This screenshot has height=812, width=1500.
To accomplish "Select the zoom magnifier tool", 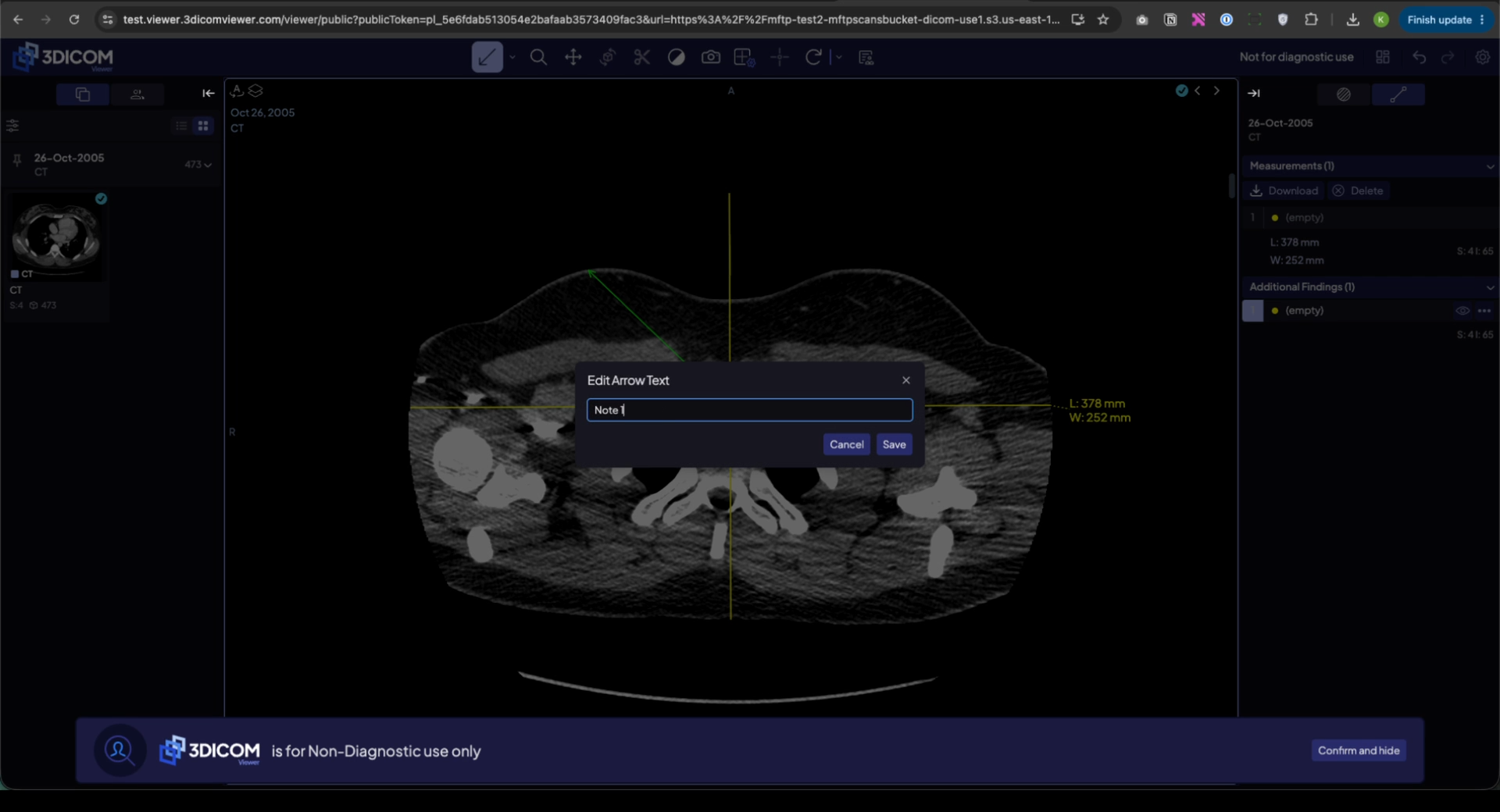I will [x=538, y=57].
